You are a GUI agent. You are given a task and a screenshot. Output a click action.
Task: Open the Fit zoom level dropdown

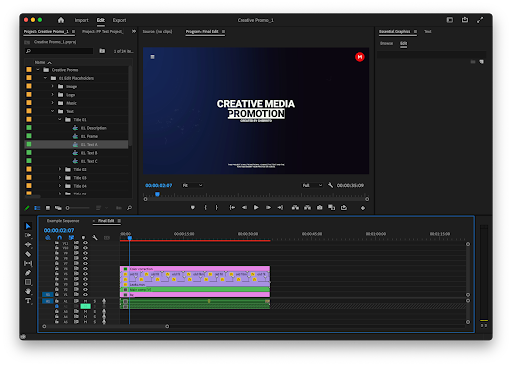tap(193, 185)
